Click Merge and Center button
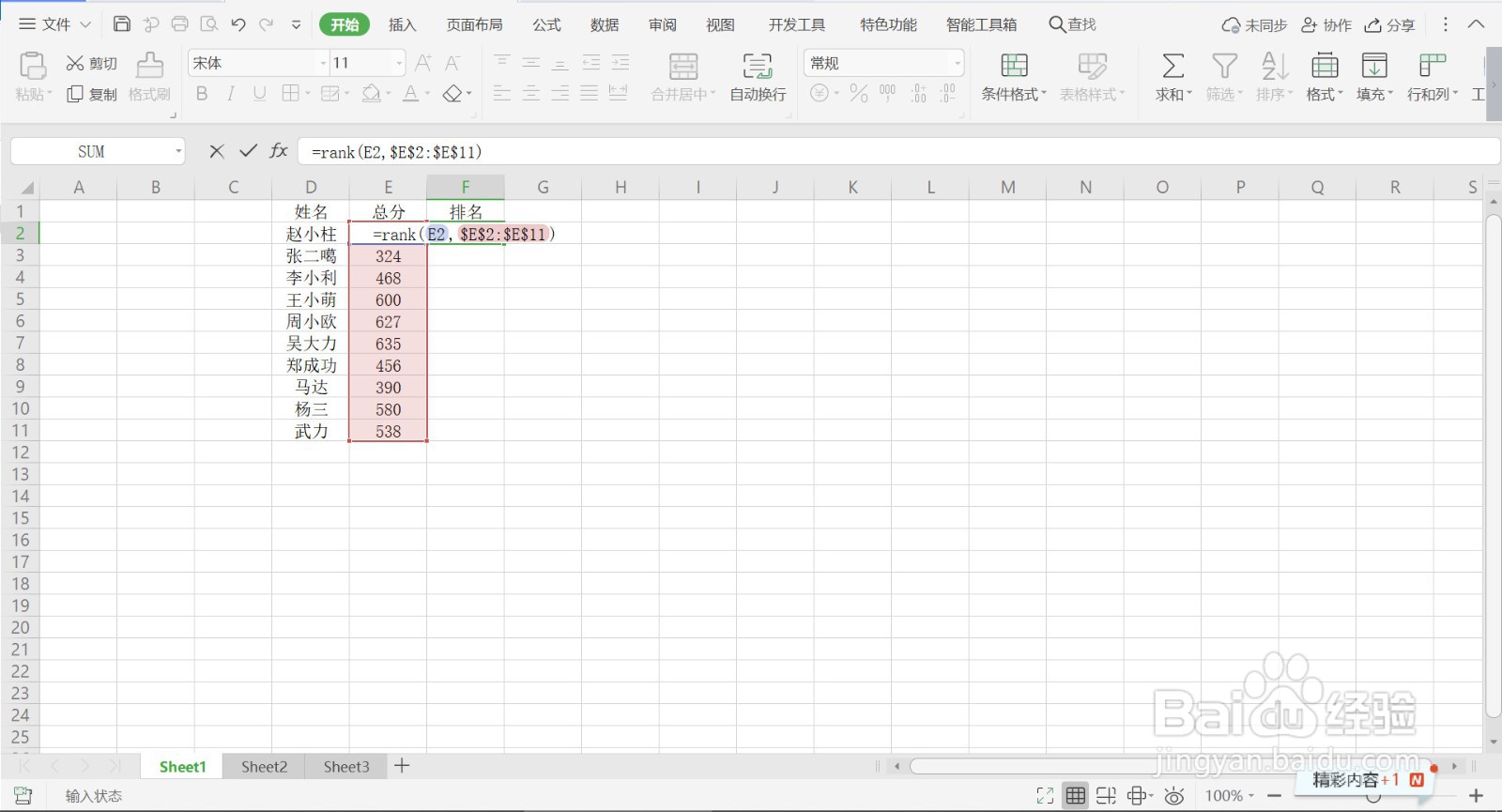 [683, 77]
